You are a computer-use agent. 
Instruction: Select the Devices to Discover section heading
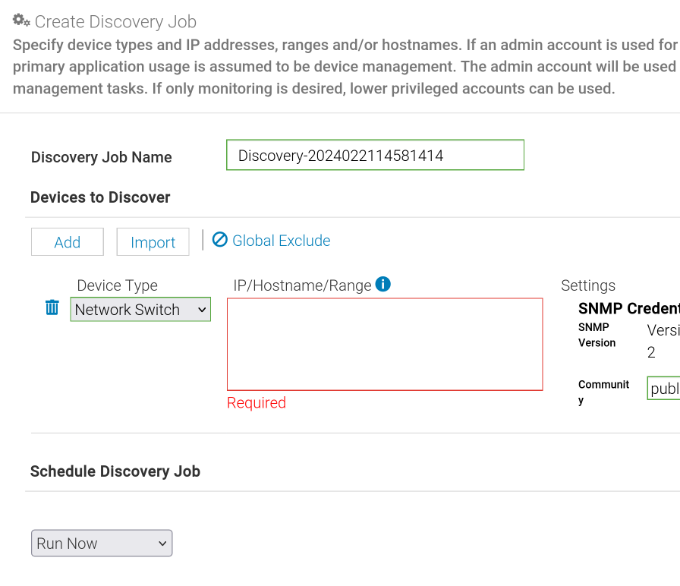100,197
